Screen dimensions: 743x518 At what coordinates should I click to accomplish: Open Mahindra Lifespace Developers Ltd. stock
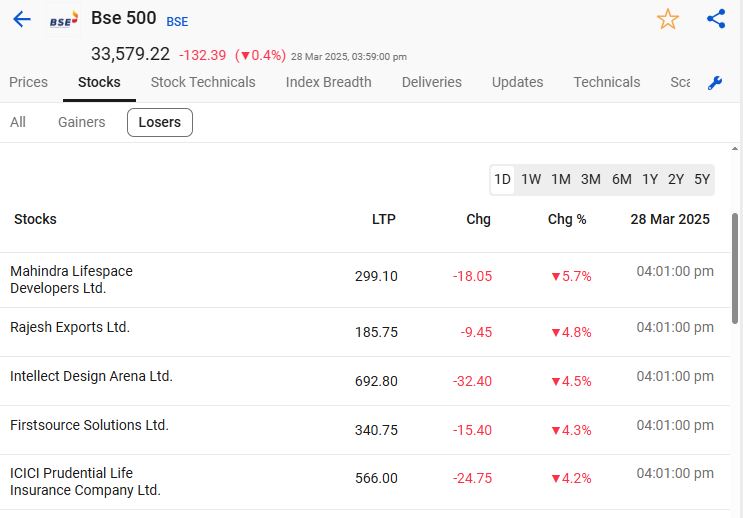pyautogui.click(x=71, y=279)
